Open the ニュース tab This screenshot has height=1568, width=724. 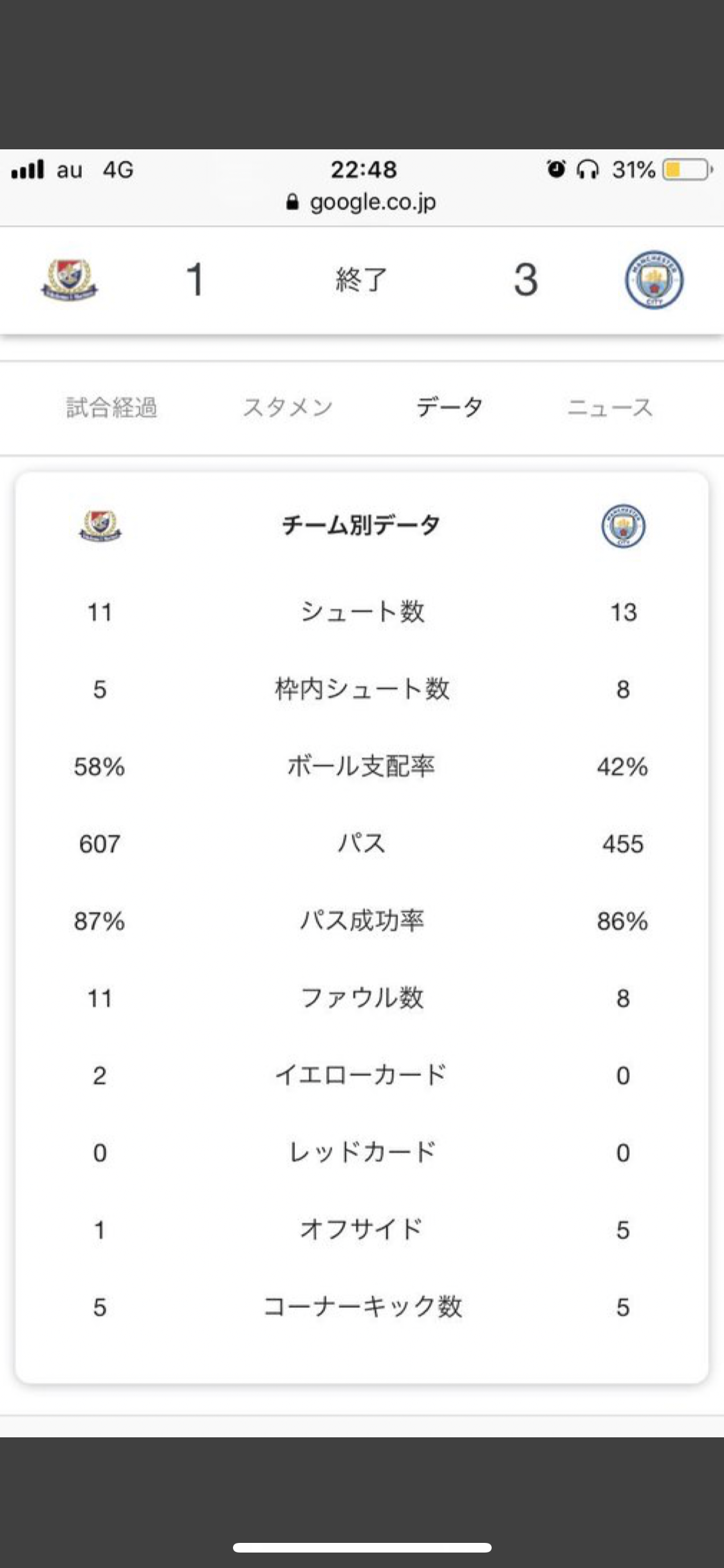[x=610, y=407]
